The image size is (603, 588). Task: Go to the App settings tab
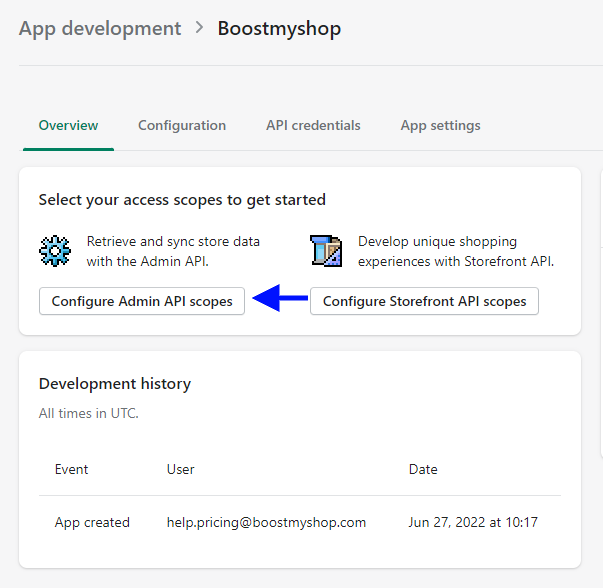[440, 125]
